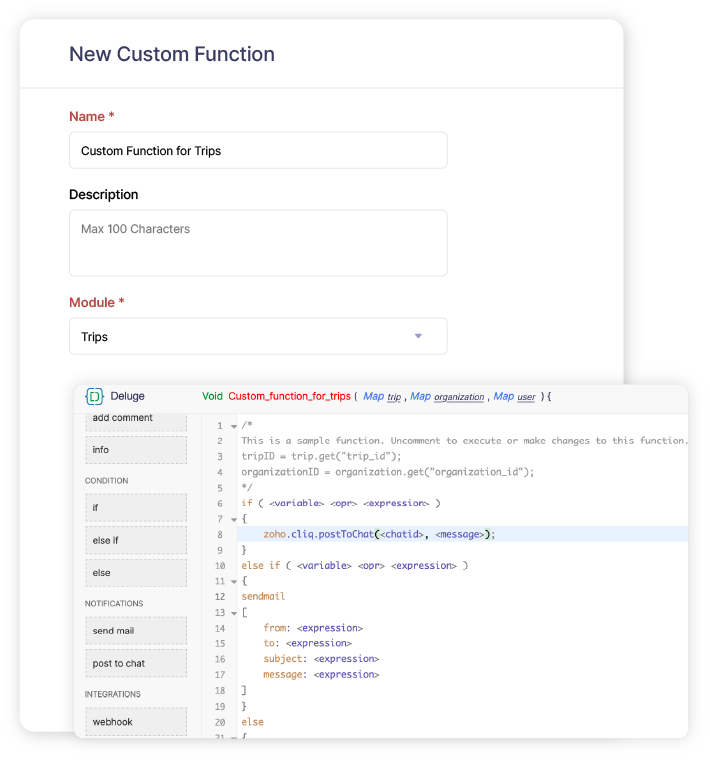710x760 pixels.
Task: Click 'from: <expression>' on line 14
Action: pyautogui.click(x=313, y=628)
